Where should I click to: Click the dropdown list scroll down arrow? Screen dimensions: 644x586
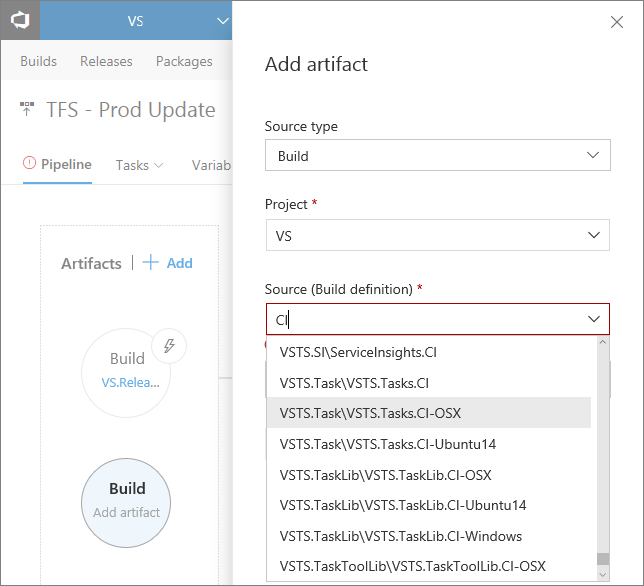pos(603,575)
